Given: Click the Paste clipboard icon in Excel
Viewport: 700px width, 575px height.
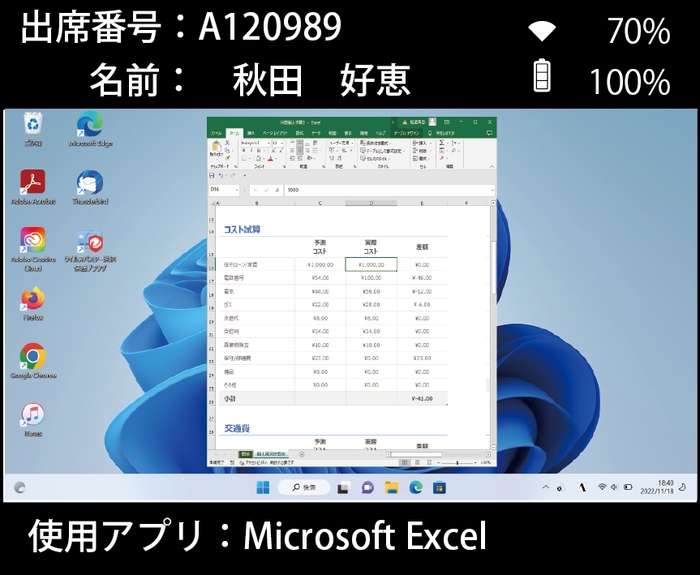Looking at the screenshot, I should [217, 146].
